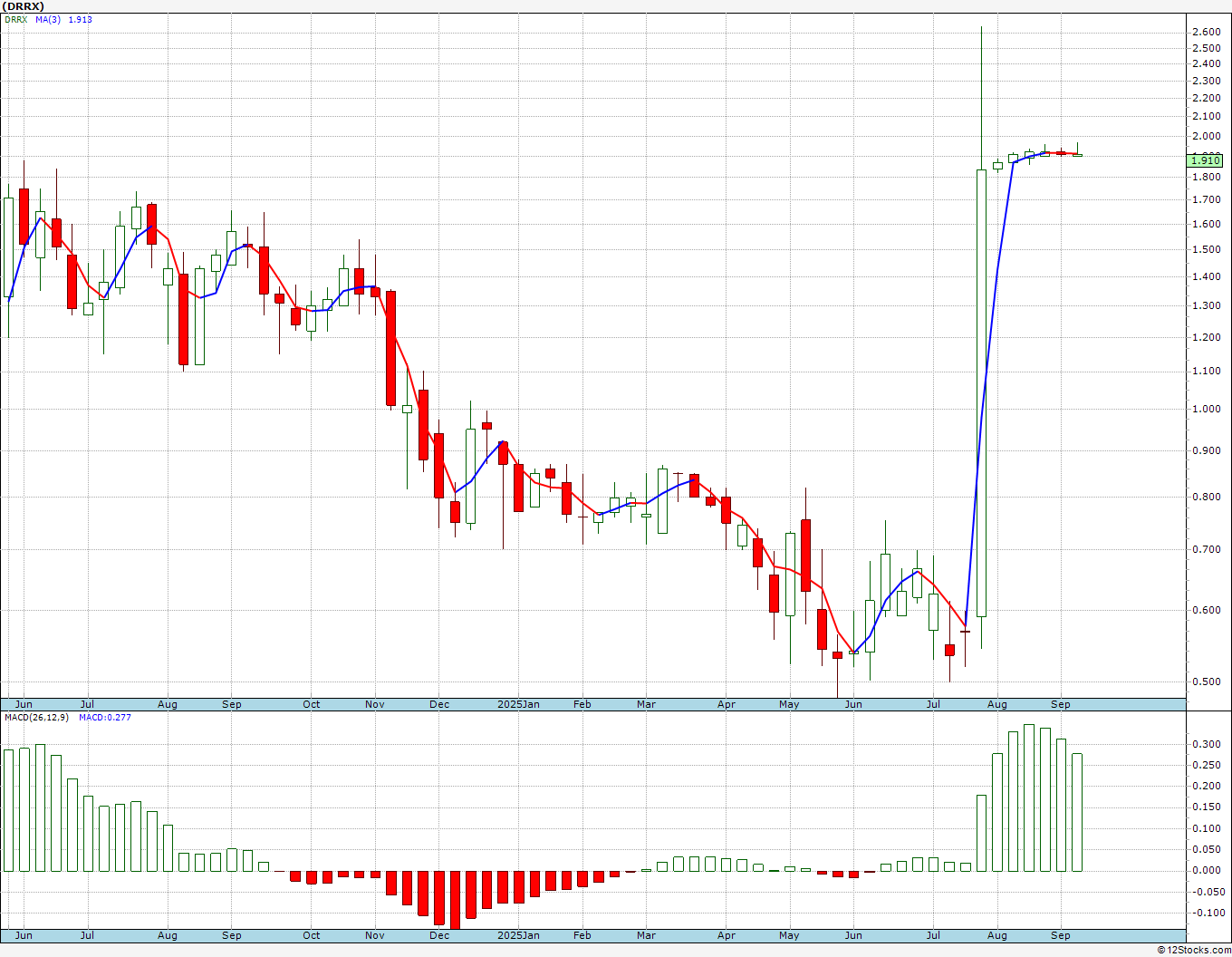Select the 0.900 price axis label
1232x957 pixels.
[1206, 450]
